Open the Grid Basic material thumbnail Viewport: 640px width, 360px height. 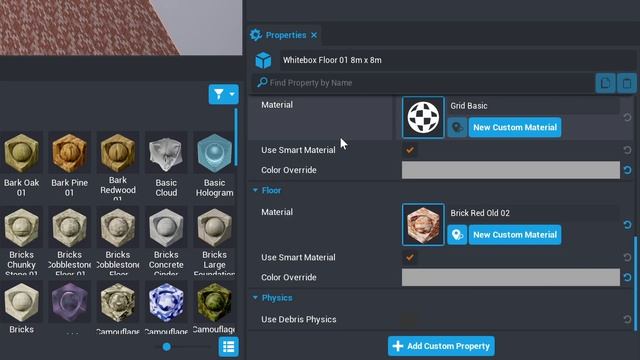tap(423, 117)
